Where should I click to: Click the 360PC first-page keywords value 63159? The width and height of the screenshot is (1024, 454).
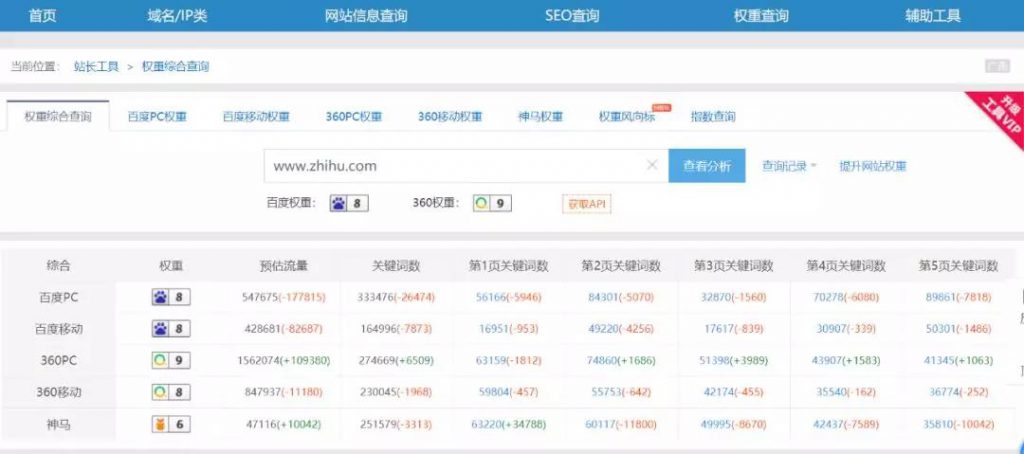(x=492, y=360)
